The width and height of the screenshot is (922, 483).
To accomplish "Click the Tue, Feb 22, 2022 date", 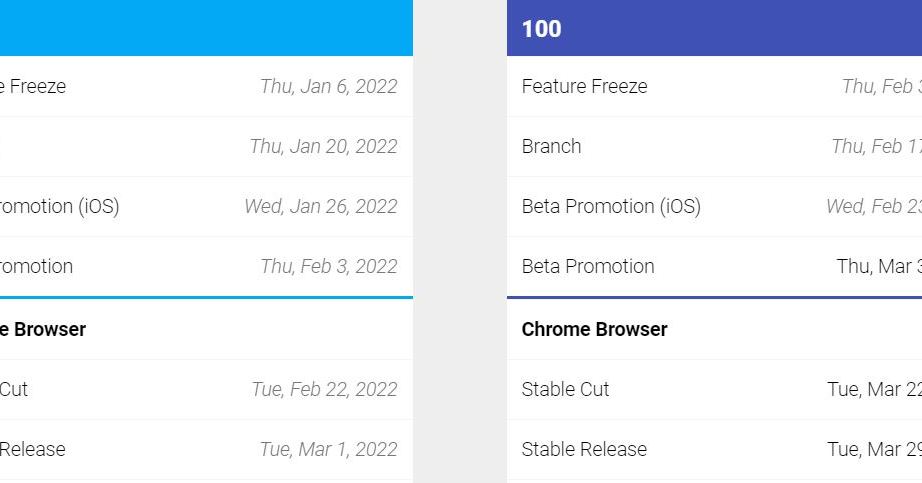I will tap(324, 389).
